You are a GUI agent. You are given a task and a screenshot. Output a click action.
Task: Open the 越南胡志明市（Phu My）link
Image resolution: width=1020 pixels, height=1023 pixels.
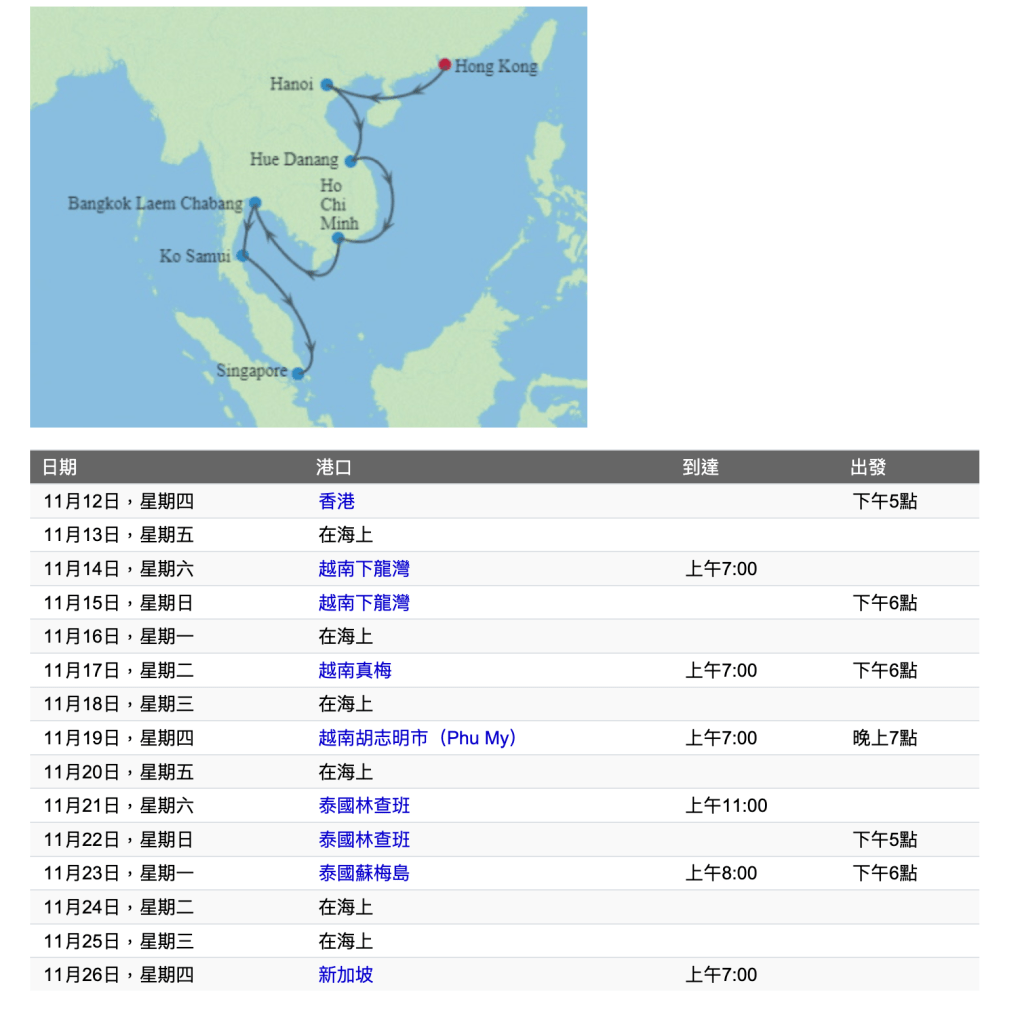tap(417, 738)
